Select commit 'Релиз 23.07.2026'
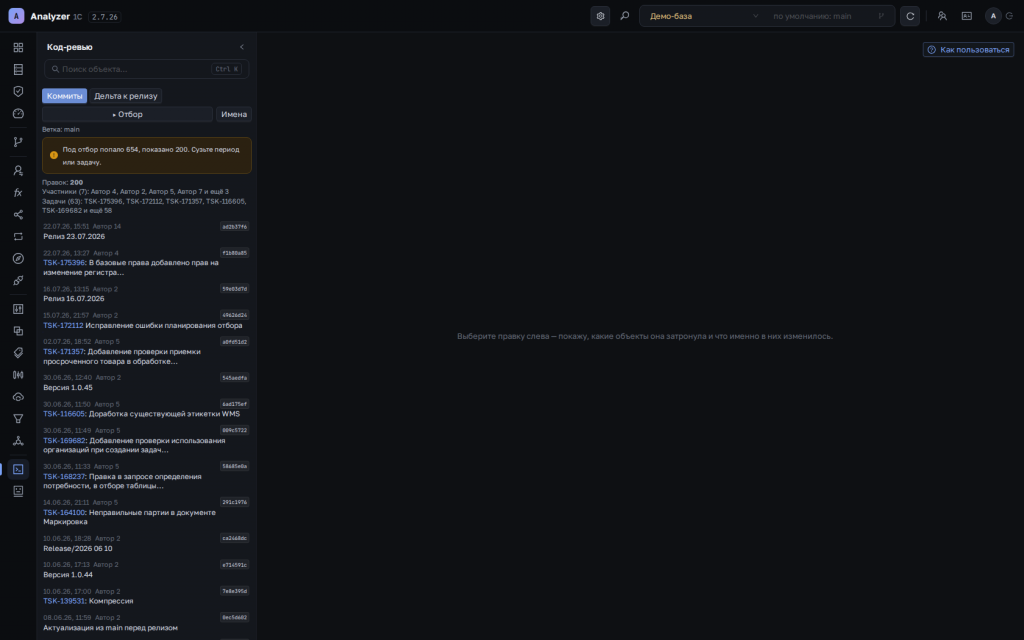This screenshot has width=1024, height=640. click(x=74, y=236)
